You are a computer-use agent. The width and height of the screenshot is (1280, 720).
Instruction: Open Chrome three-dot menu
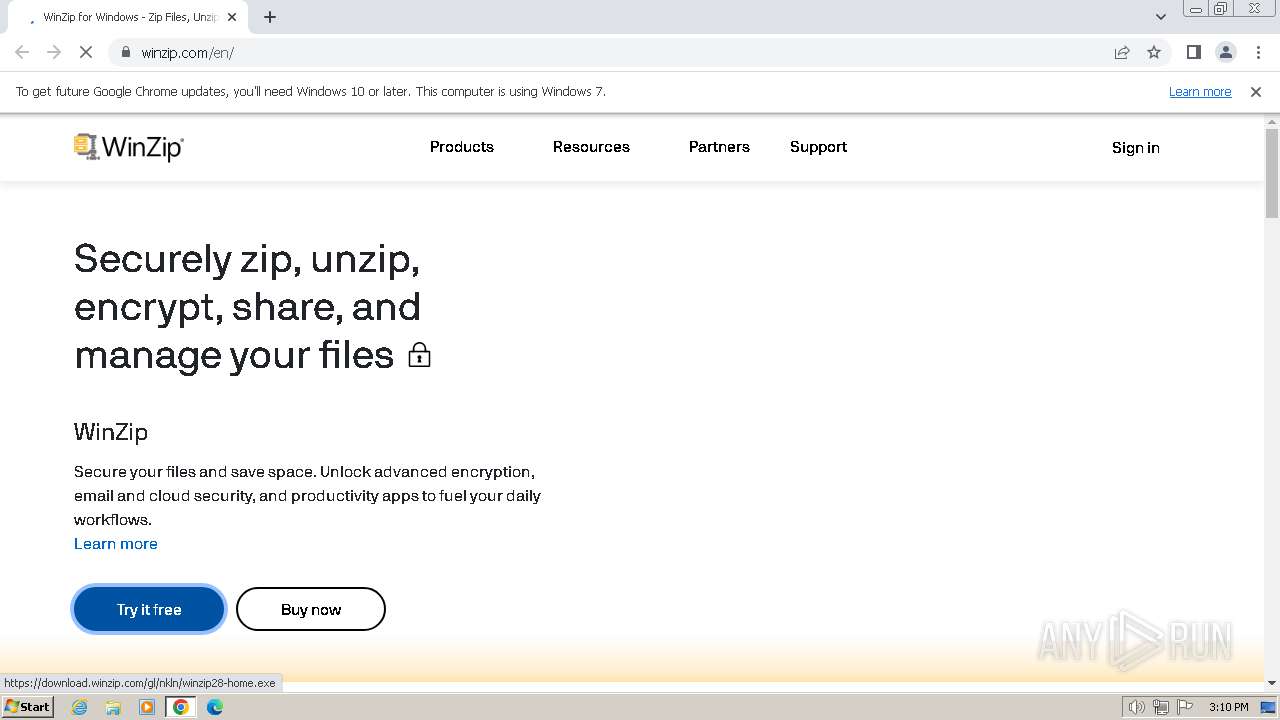point(1258,52)
